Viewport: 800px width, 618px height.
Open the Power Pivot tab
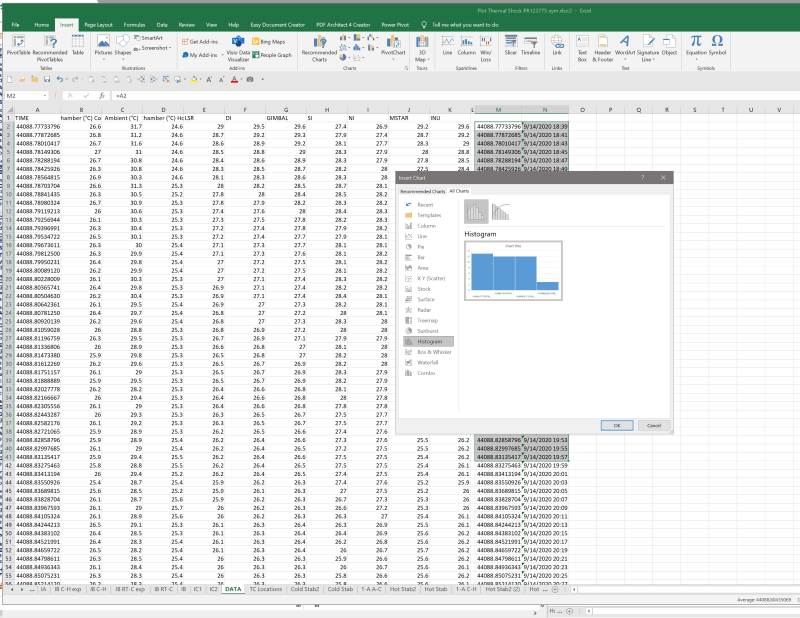[395, 24]
